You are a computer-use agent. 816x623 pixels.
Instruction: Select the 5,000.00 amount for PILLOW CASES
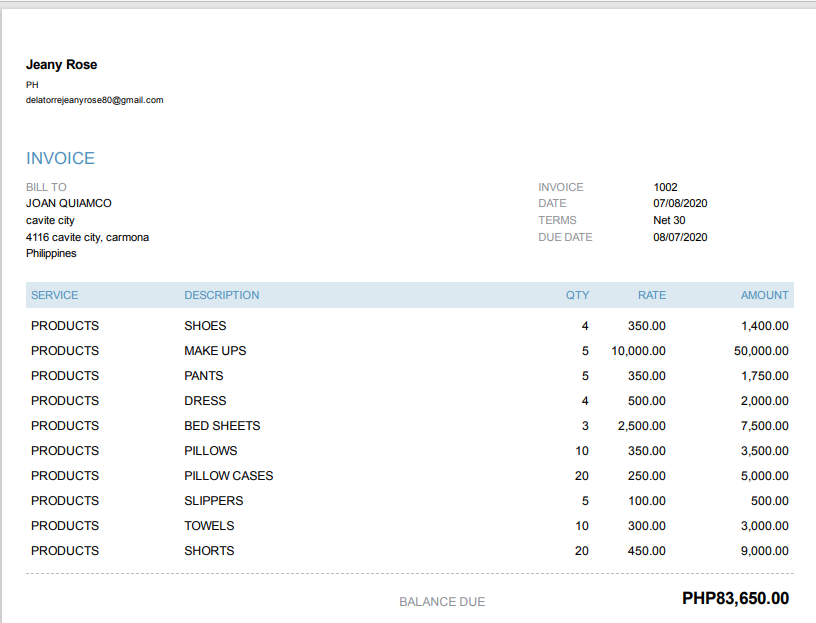pos(765,476)
